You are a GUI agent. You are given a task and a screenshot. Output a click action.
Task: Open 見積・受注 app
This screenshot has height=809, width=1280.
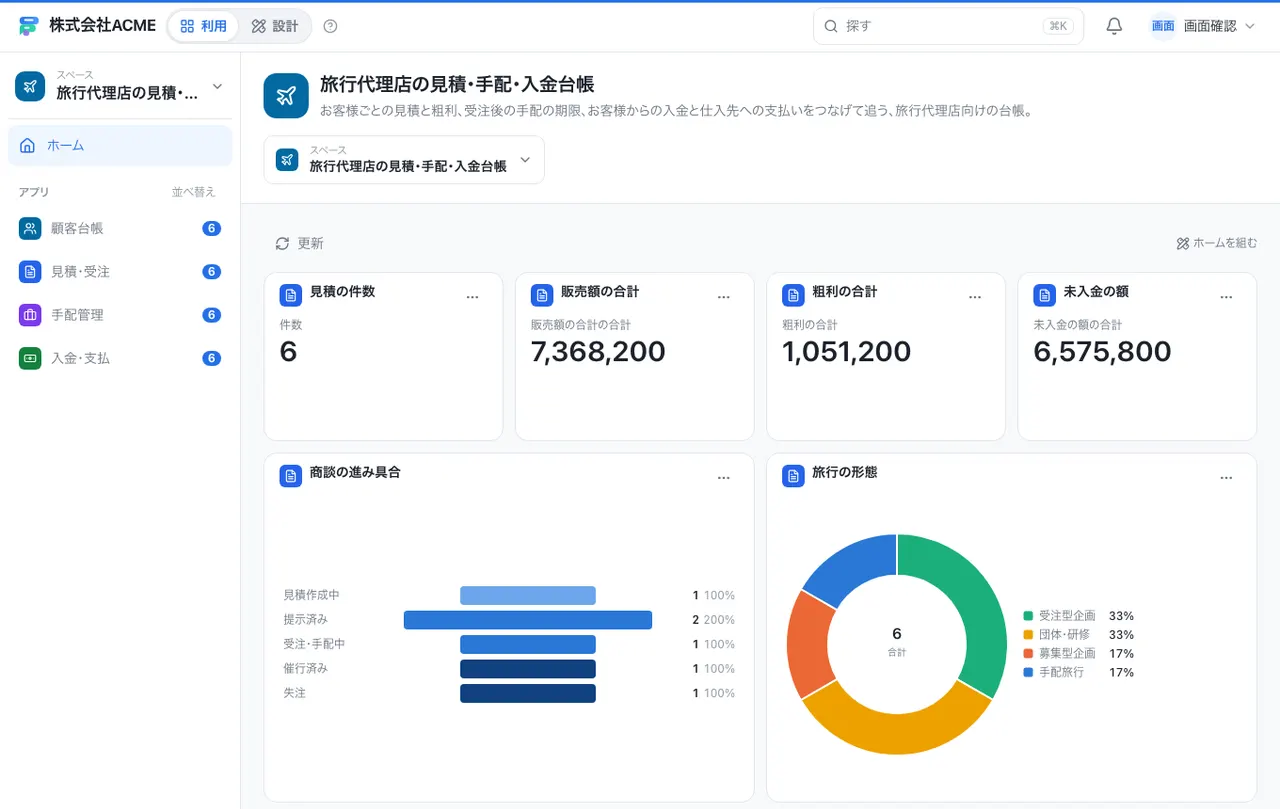120,271
